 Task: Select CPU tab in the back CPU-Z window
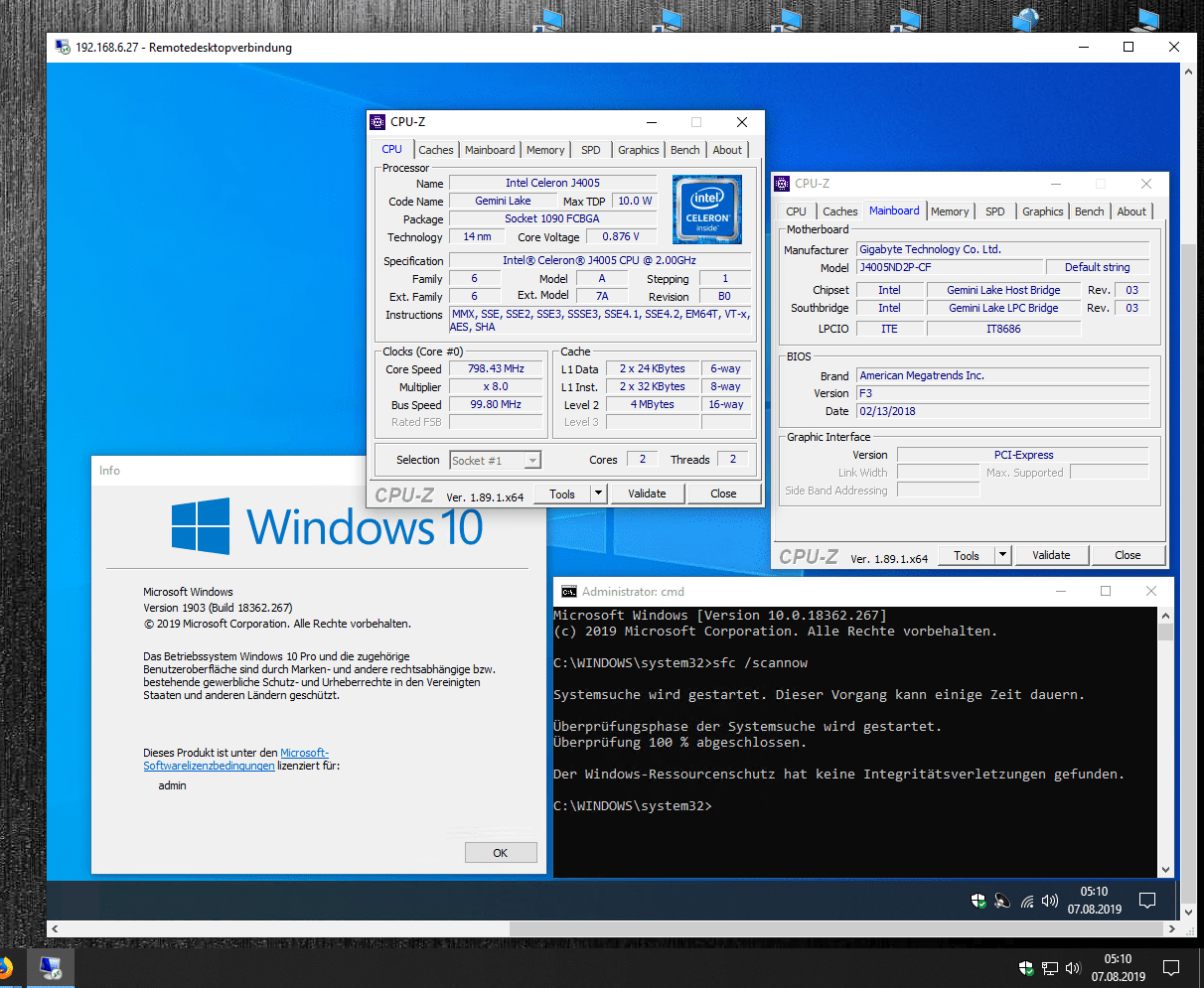point(797,212)
